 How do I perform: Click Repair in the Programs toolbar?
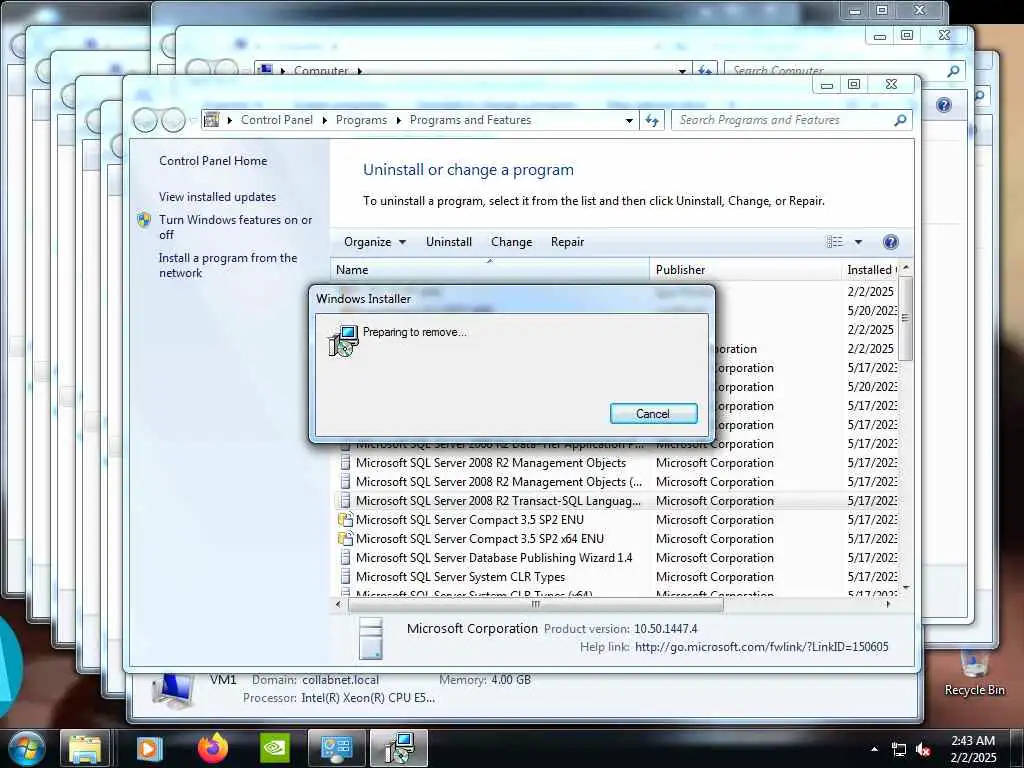(x=567, y=242)
